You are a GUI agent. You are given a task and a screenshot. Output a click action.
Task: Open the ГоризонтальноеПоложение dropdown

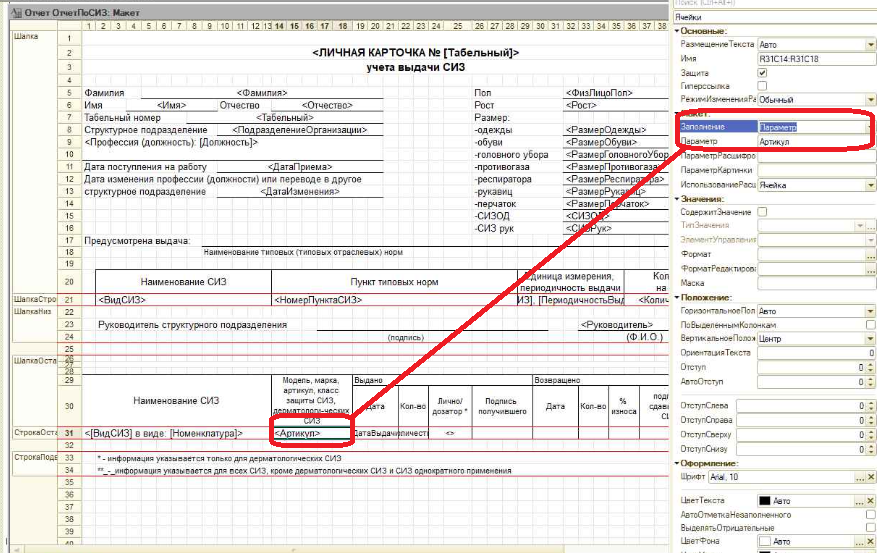point(871,311)
